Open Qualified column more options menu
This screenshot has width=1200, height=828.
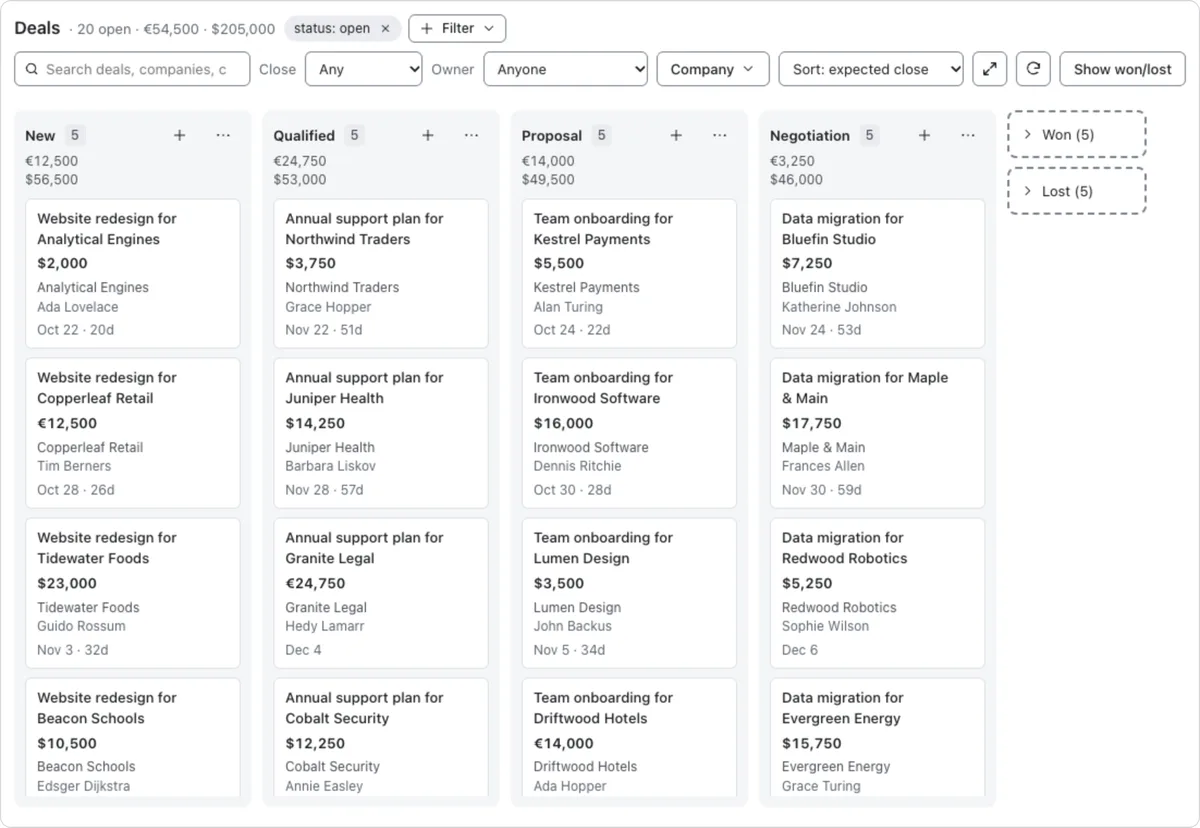pyautogui.click(x=471, y=135)
